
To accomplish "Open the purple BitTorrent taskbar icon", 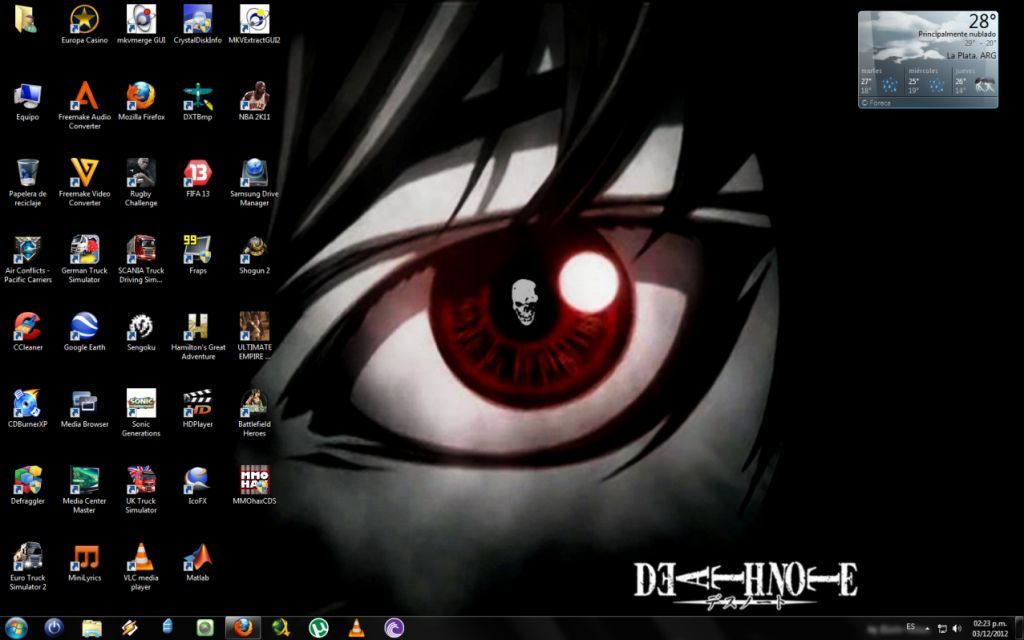I will point(394,628).
